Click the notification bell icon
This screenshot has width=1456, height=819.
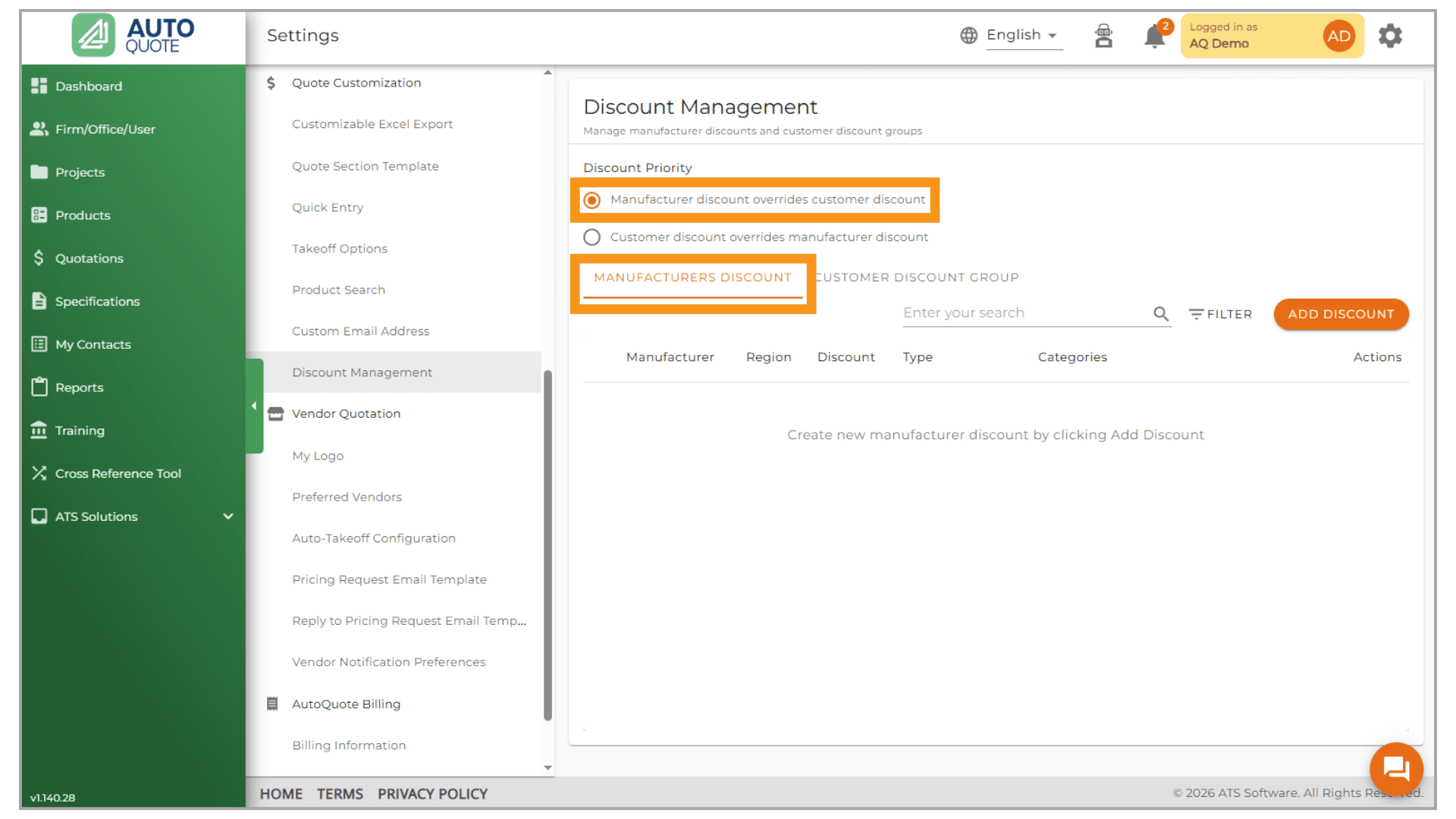1153,36
